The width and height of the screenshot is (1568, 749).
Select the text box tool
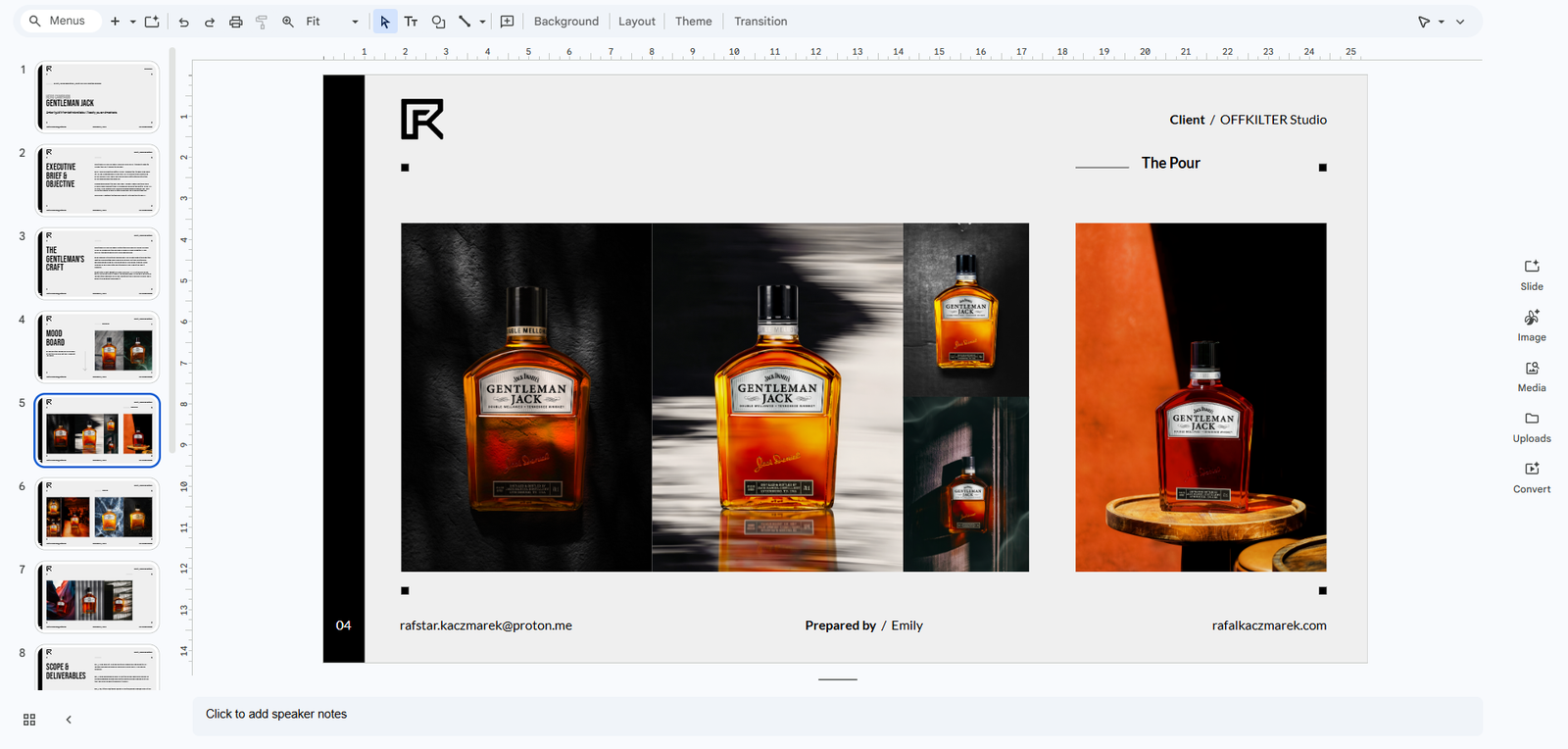pyautogui.click(x=412, y=22)
